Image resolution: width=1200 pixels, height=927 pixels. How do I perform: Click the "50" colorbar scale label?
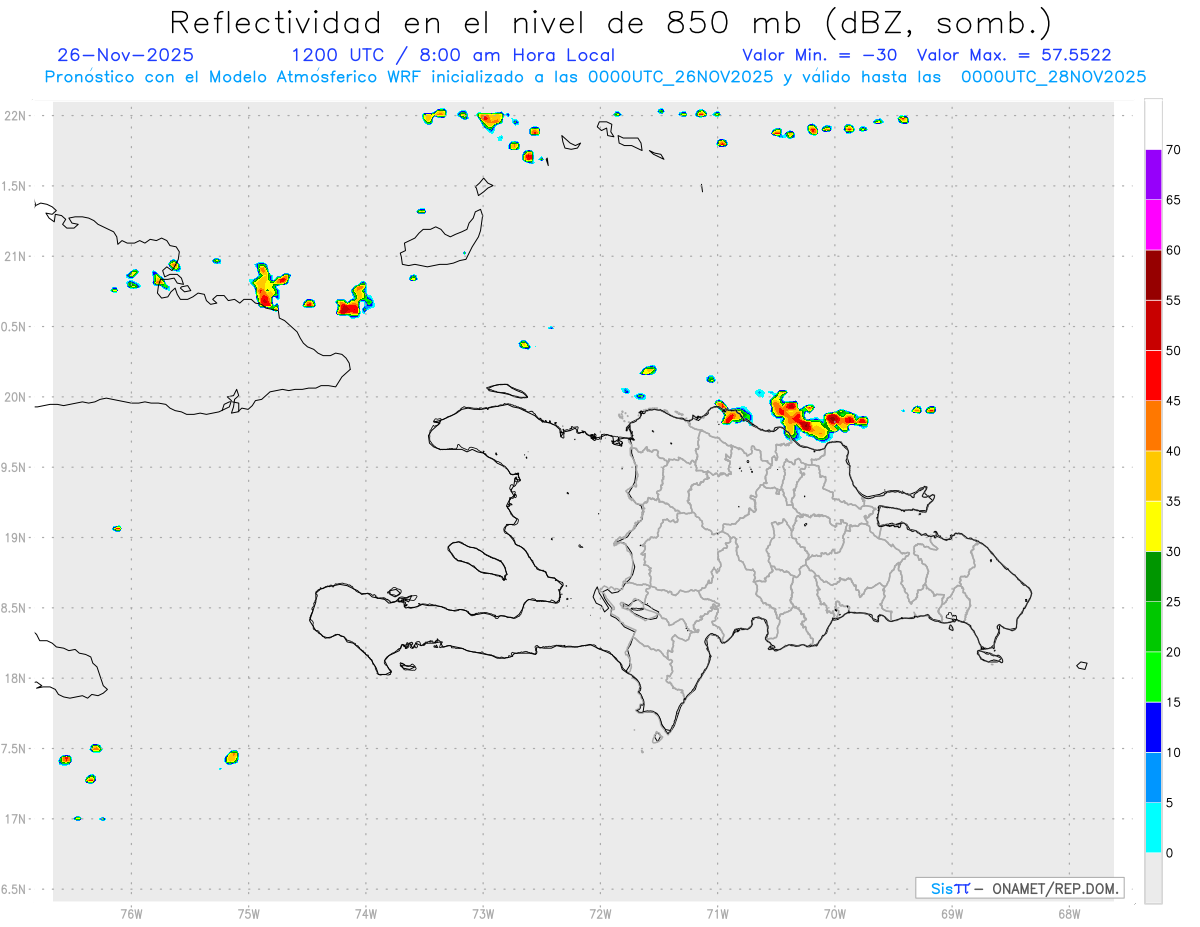(x=1173, y=351)
